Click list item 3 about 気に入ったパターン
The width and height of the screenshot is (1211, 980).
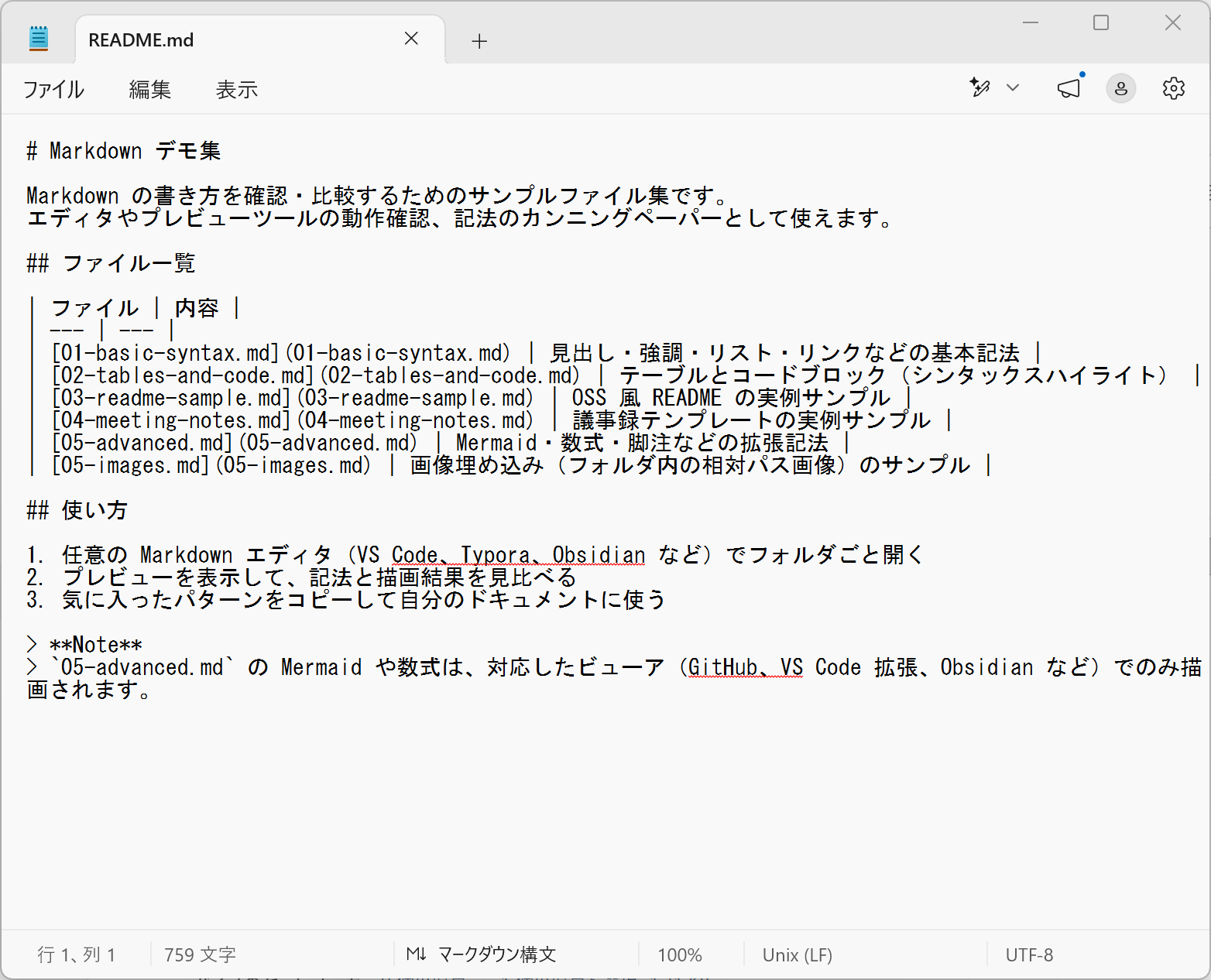(x=346, y=600)
